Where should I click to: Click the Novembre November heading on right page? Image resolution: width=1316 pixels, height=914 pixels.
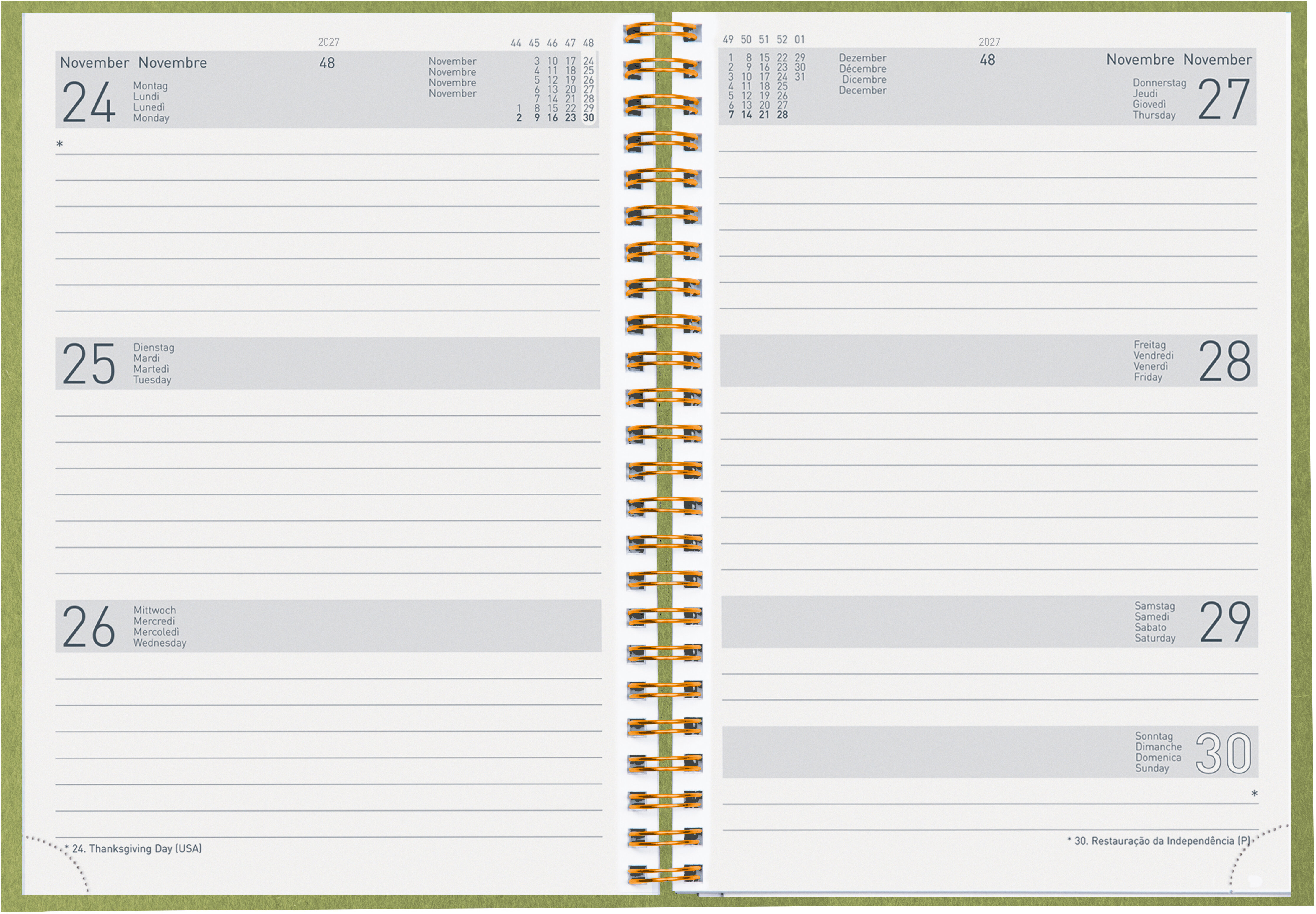tap(1178, 60)
